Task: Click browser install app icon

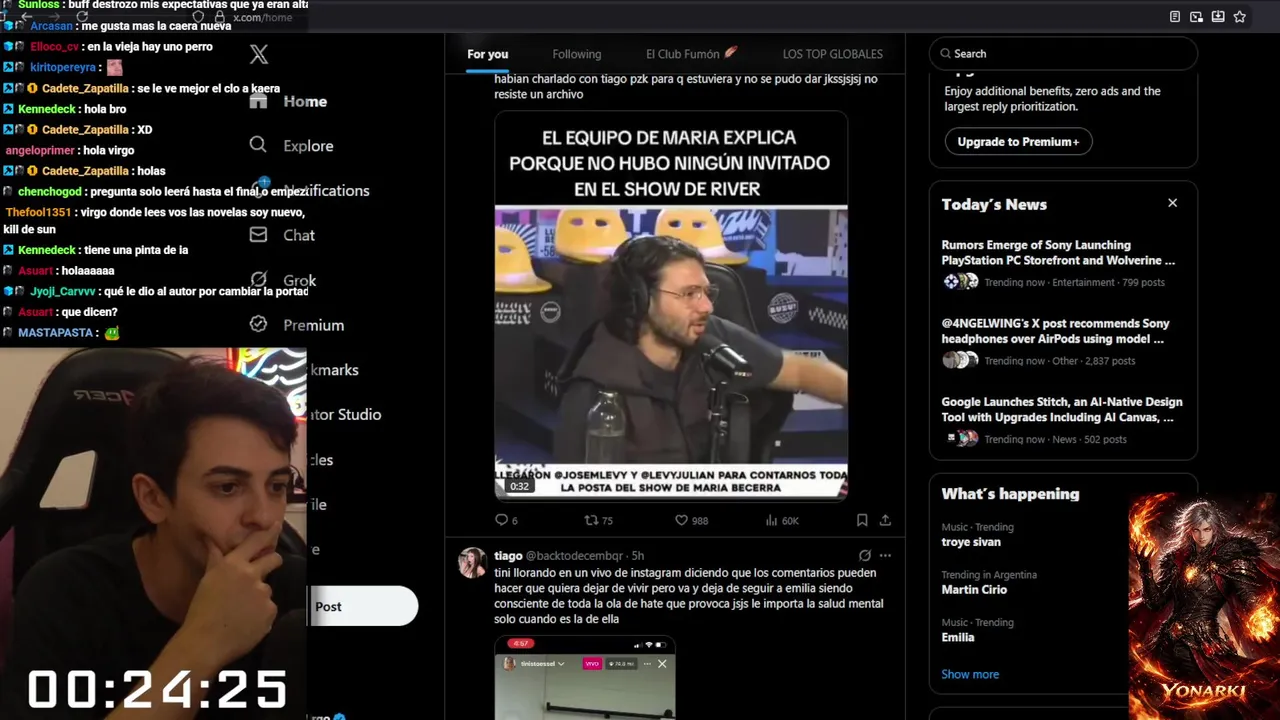Action: (x=1218, y=17)
